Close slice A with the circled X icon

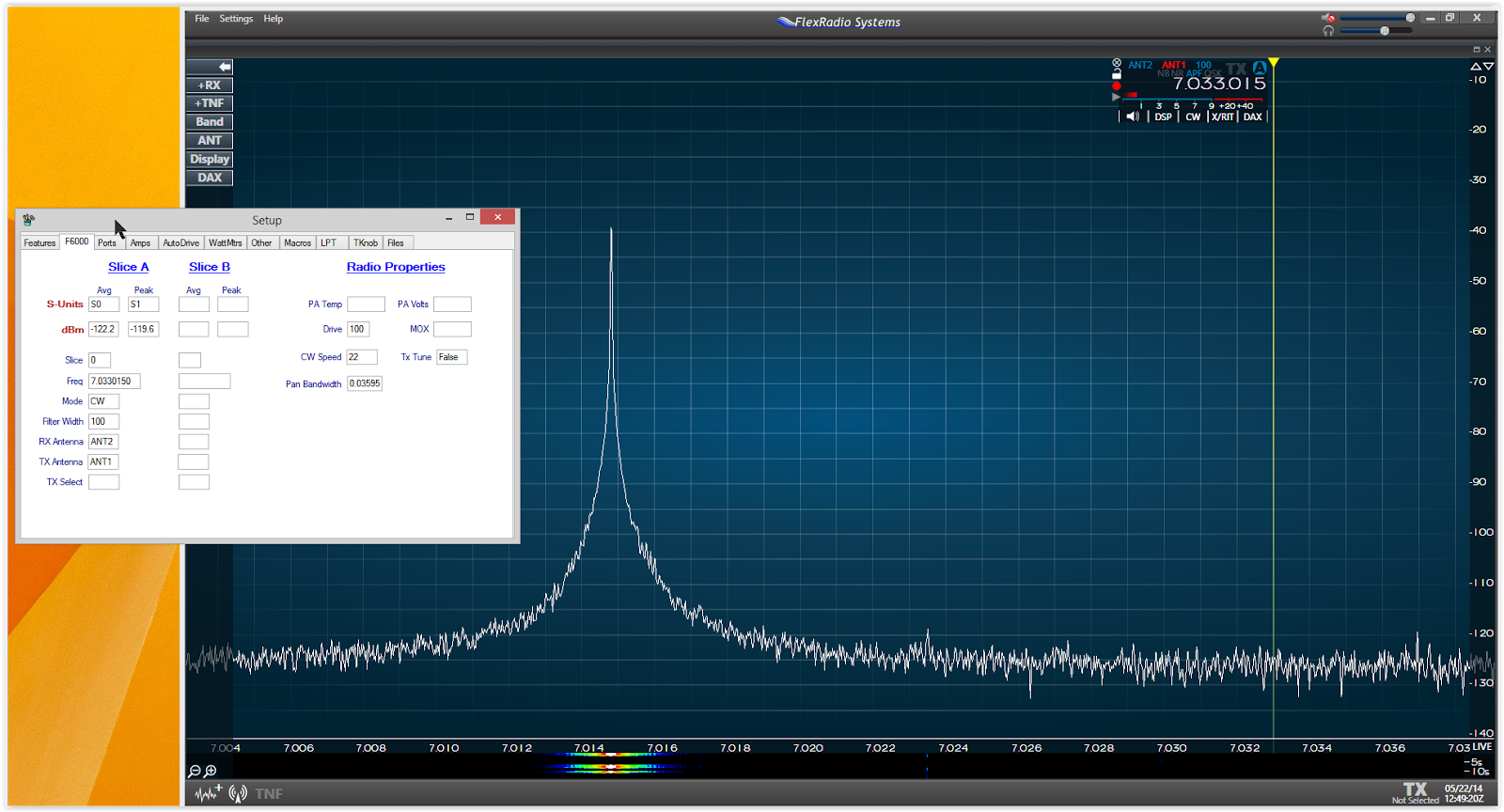point(1117,62)
